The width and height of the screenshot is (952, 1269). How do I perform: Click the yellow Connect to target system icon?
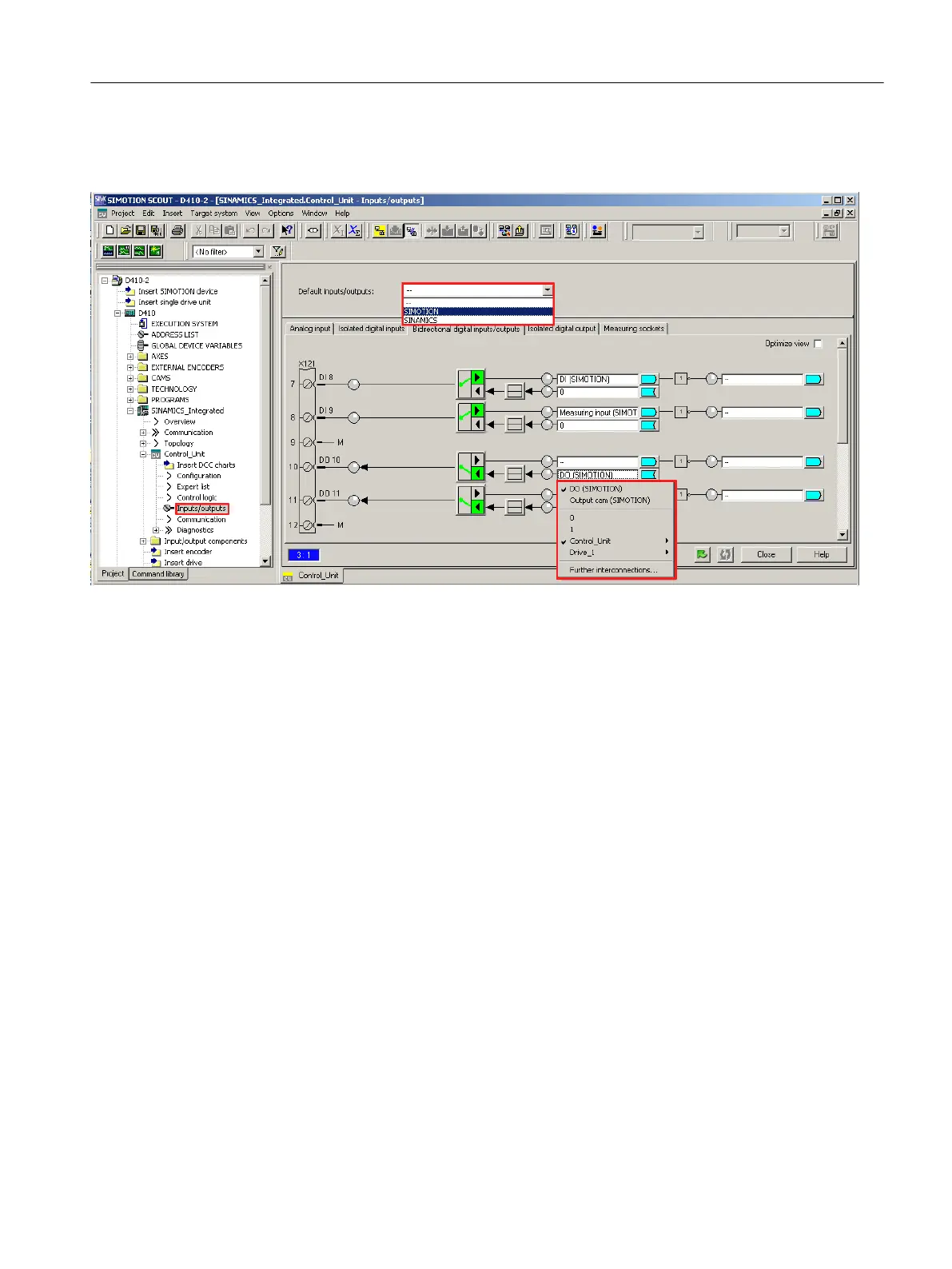click(380, 231)
